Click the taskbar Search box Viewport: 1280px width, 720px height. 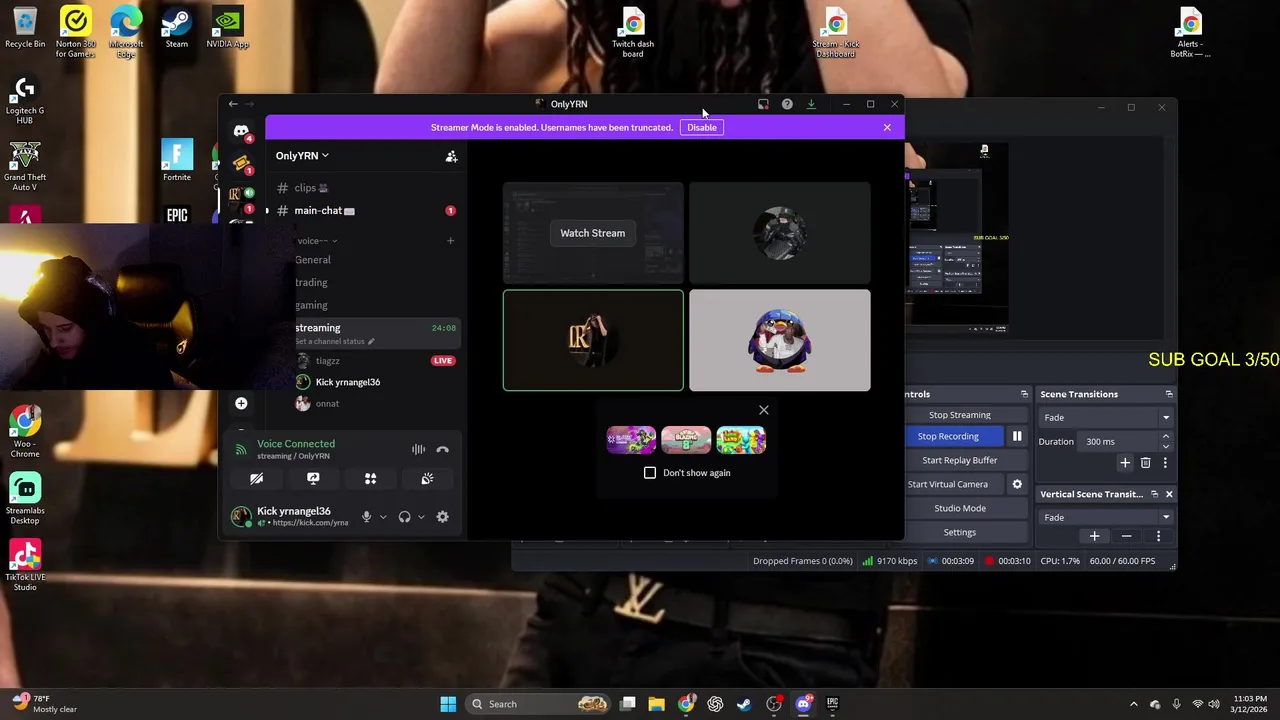[x=538, y=704]
